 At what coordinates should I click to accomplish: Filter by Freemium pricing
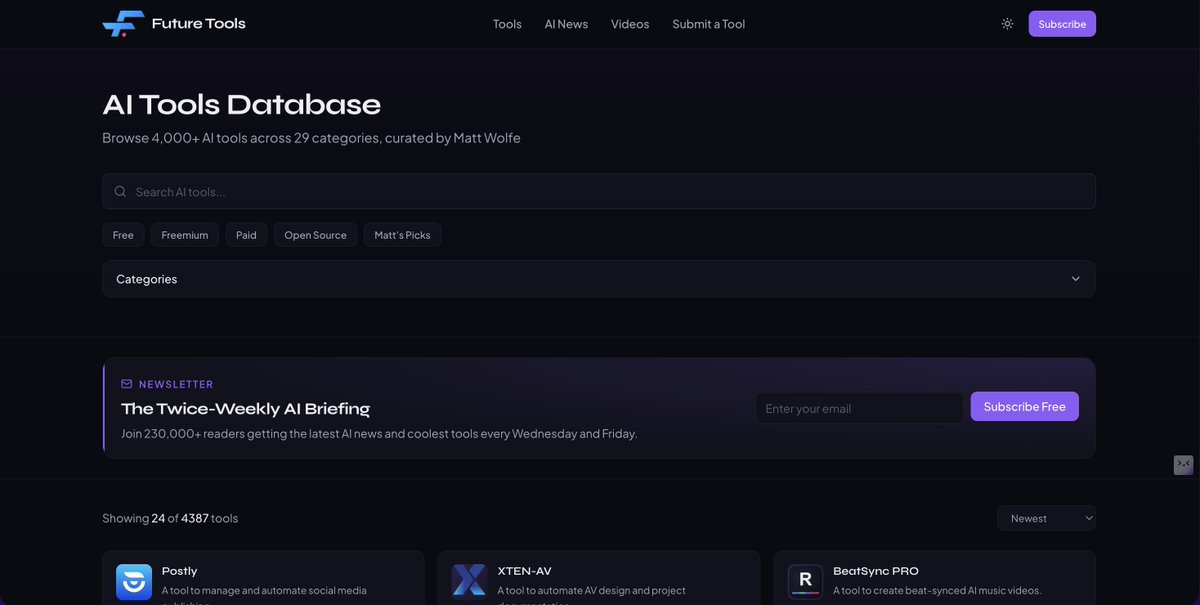(x=185, y=235)
